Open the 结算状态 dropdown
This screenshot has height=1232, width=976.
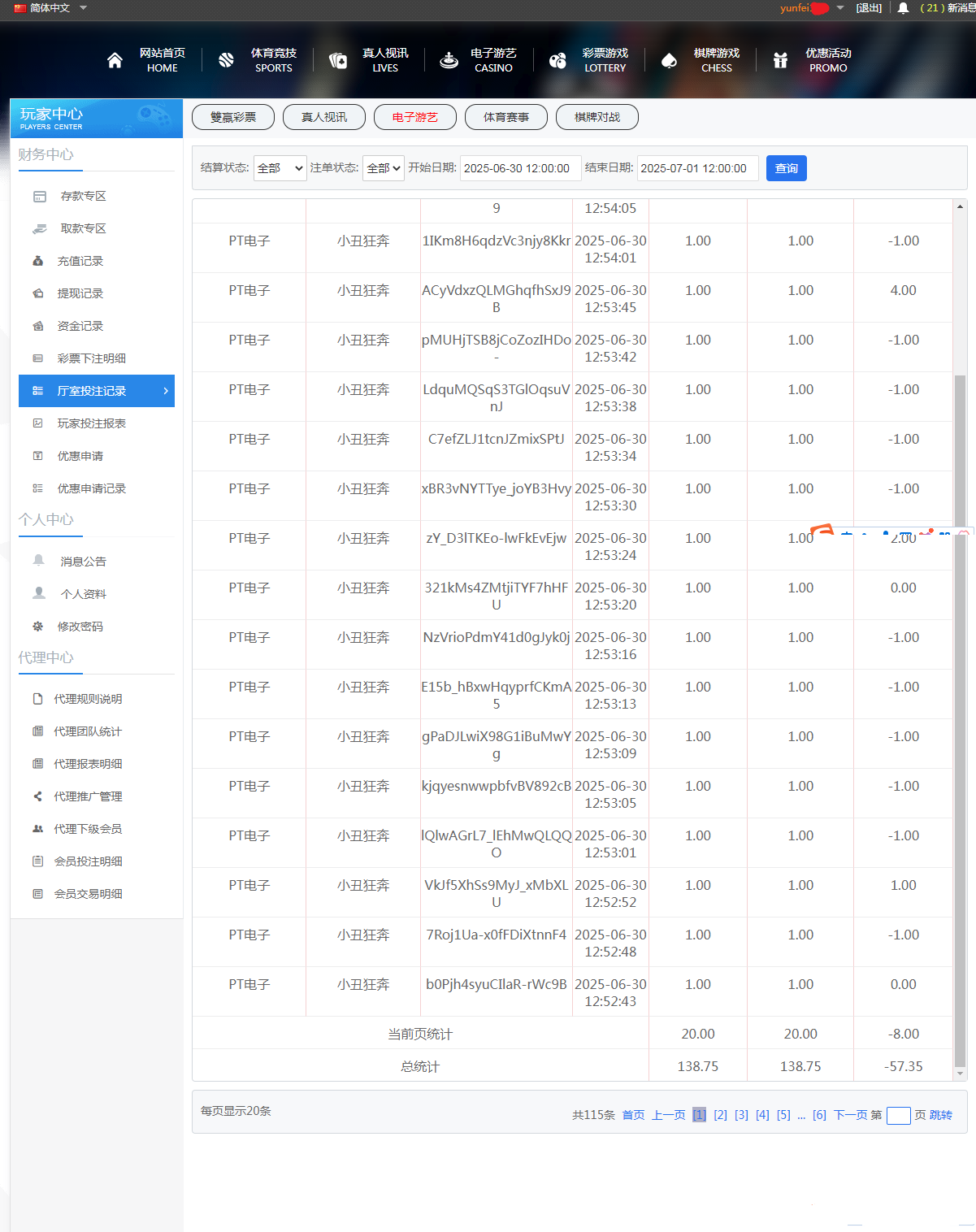pos(280,168)
